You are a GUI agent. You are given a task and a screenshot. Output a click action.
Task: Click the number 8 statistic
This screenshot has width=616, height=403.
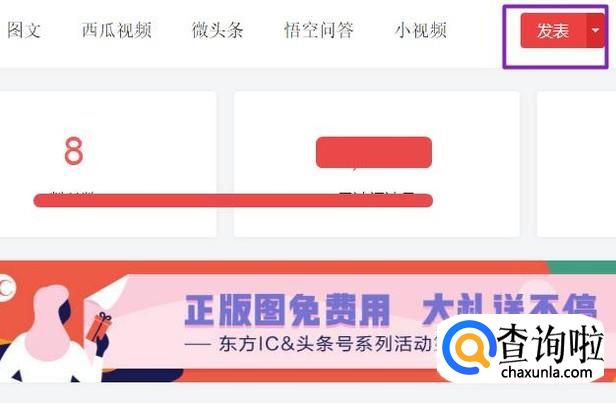[x=74, y=151]
